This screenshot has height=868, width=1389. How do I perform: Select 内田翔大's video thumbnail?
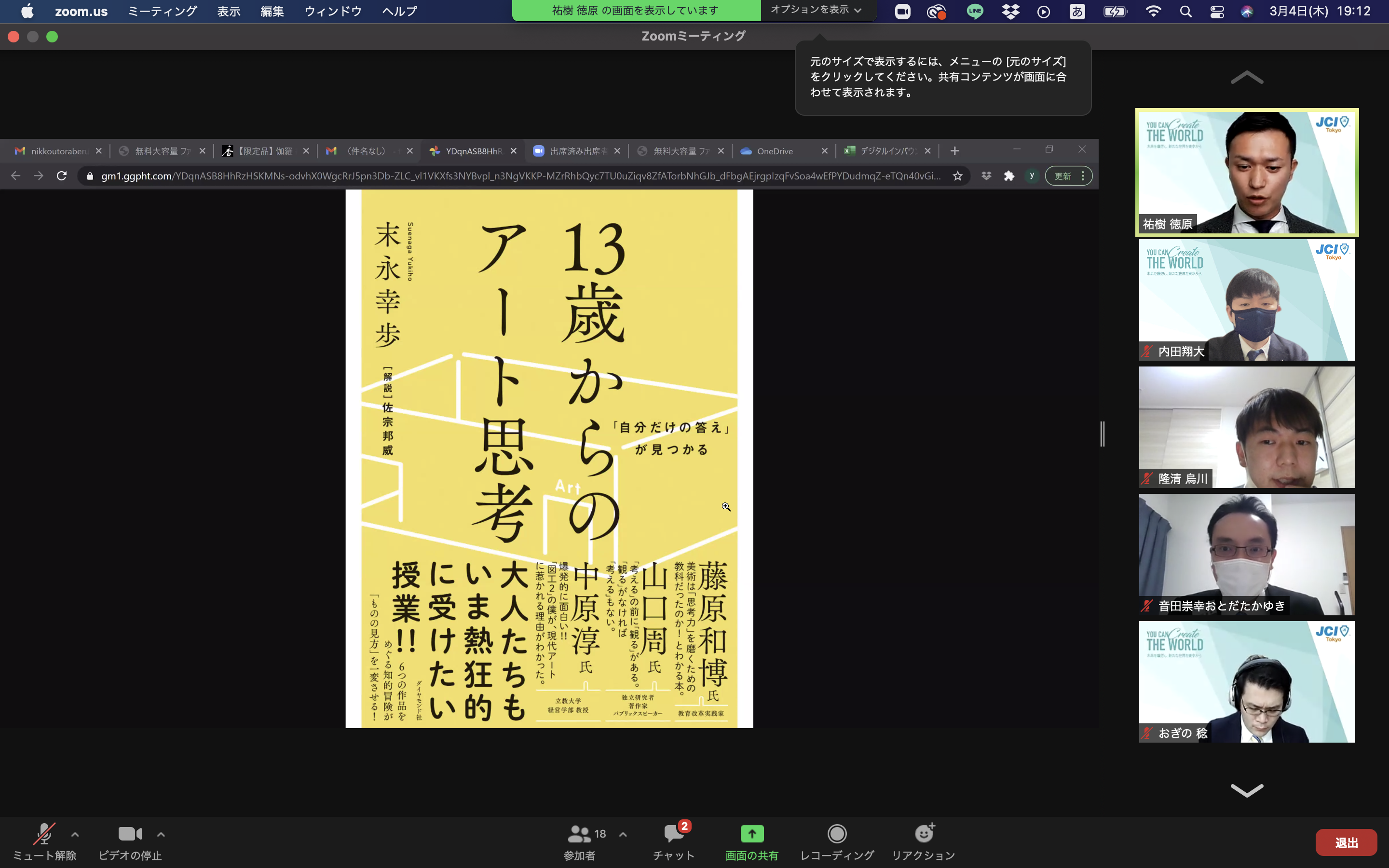[1247, 299]
